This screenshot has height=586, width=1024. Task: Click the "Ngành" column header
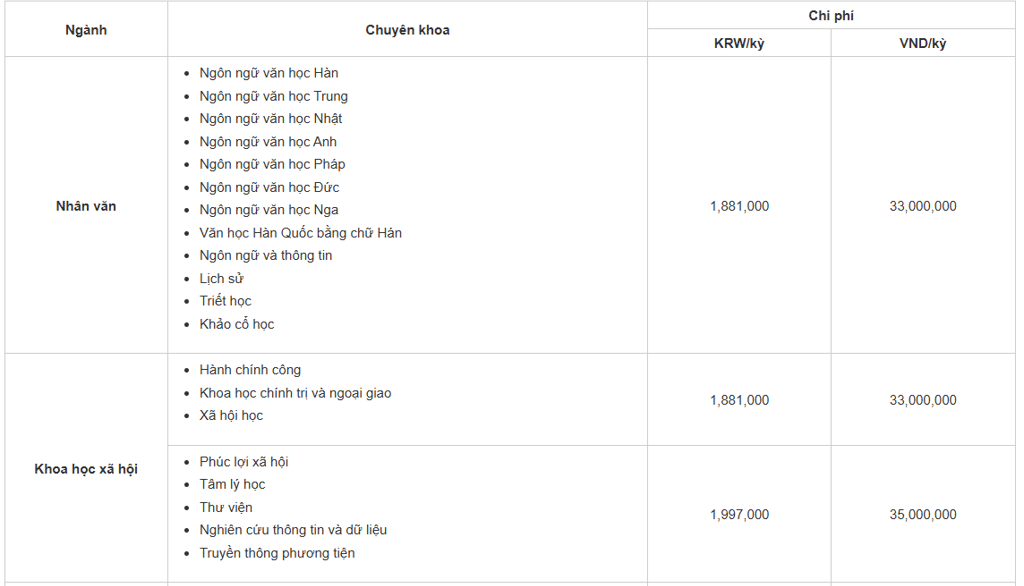click(86, 30)
